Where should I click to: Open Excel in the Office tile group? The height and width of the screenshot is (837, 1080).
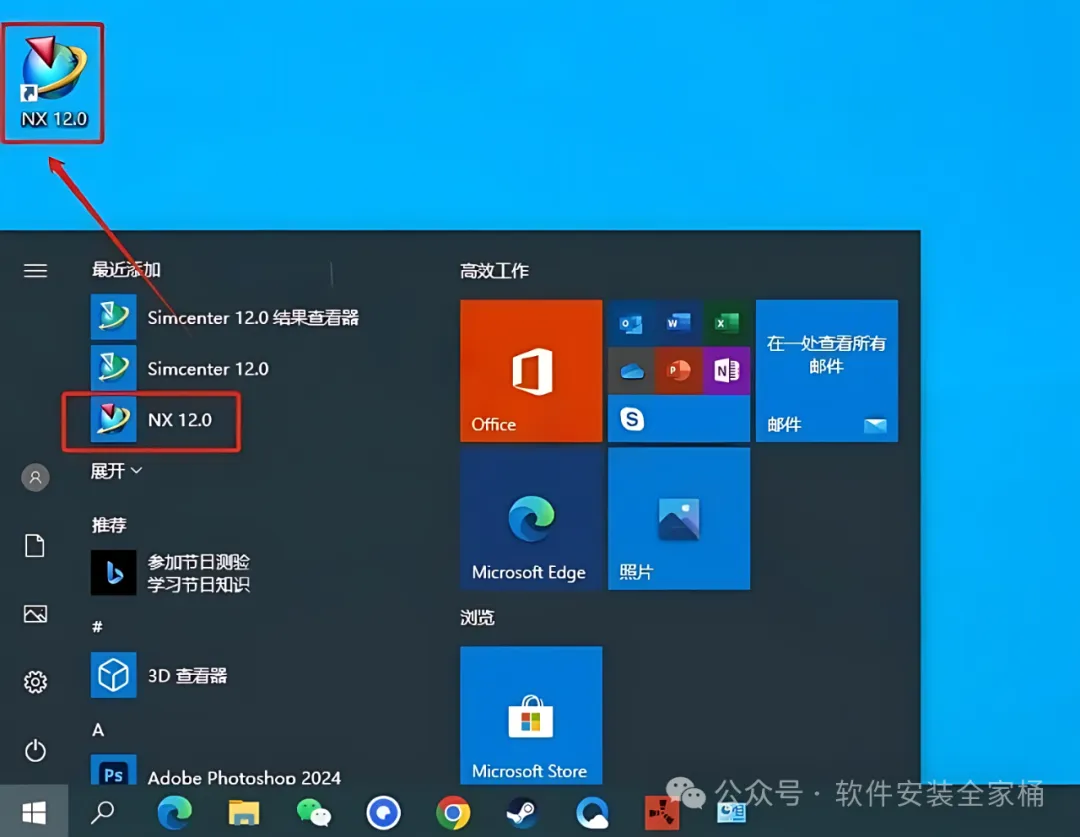[727, 323]
